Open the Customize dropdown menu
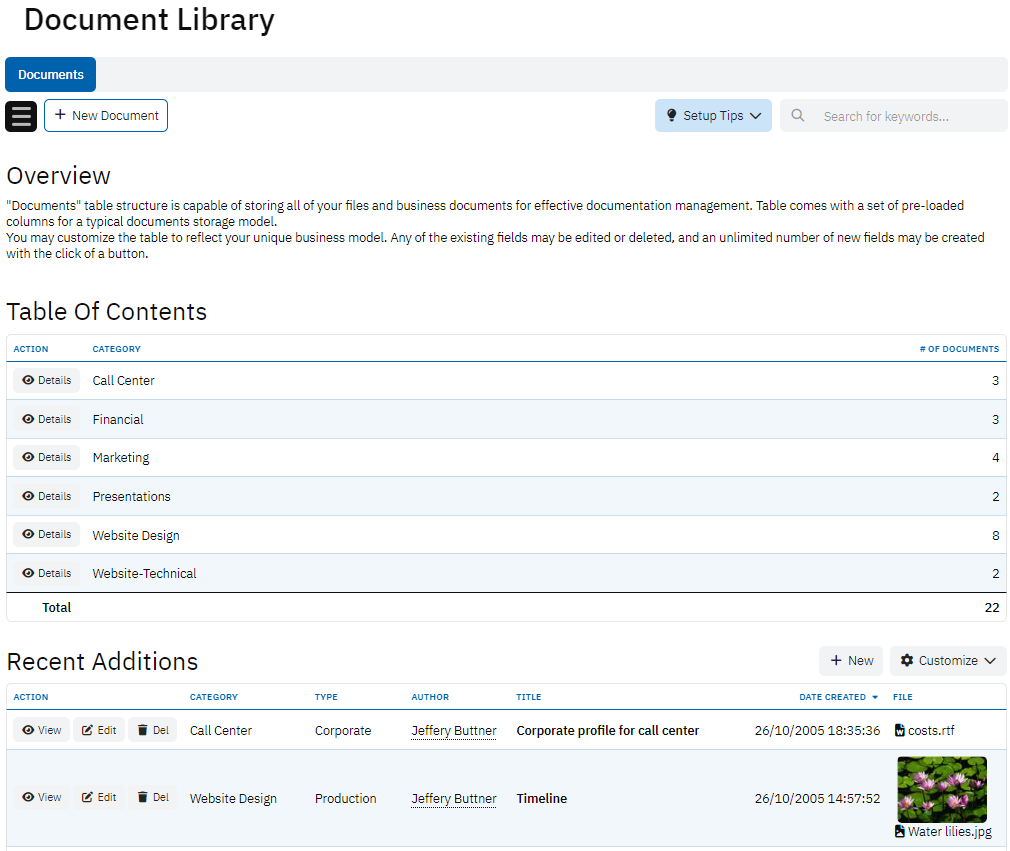 [x=948, y=661]
